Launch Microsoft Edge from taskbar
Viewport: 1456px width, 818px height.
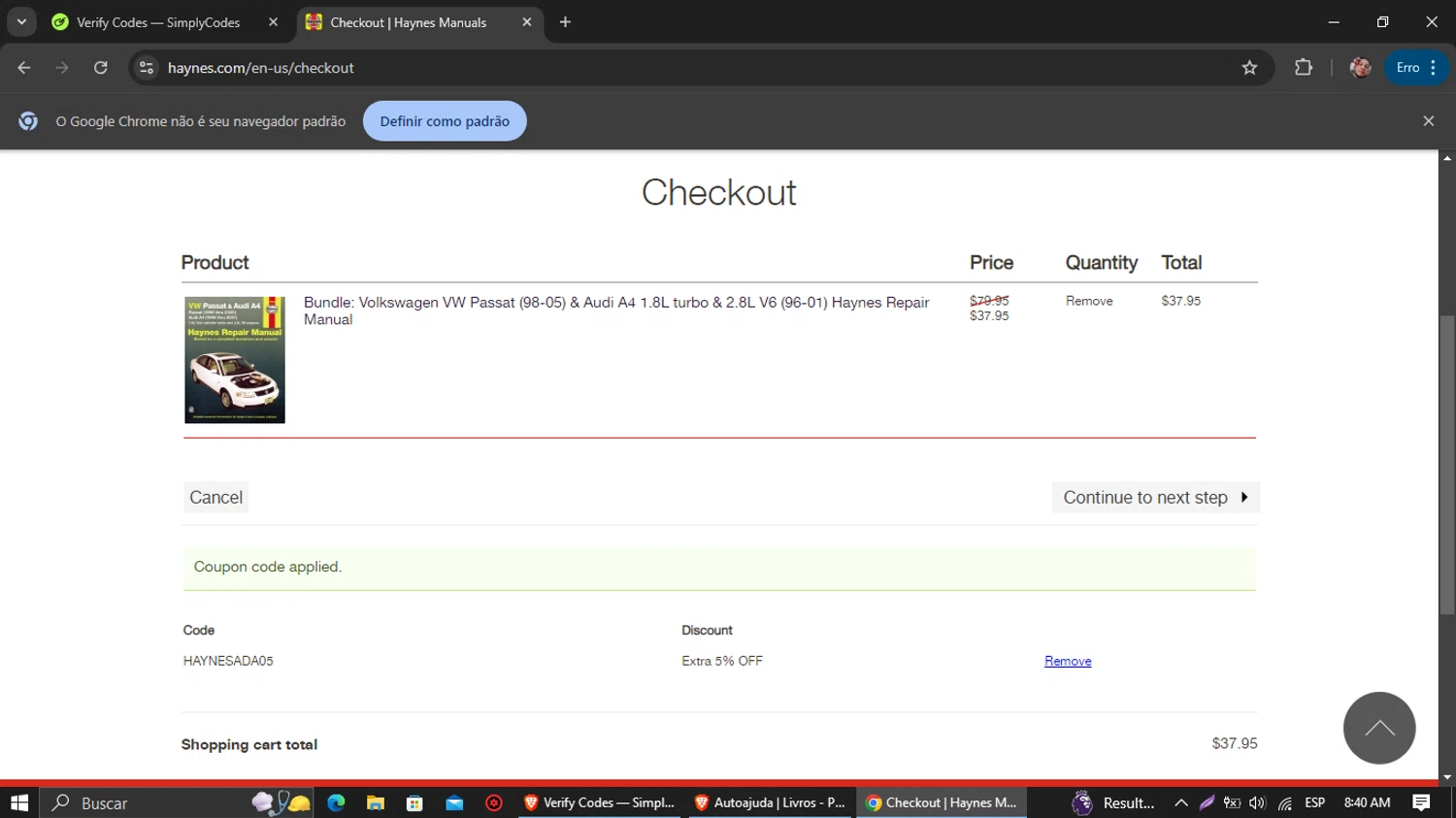[x=336, y=802]
